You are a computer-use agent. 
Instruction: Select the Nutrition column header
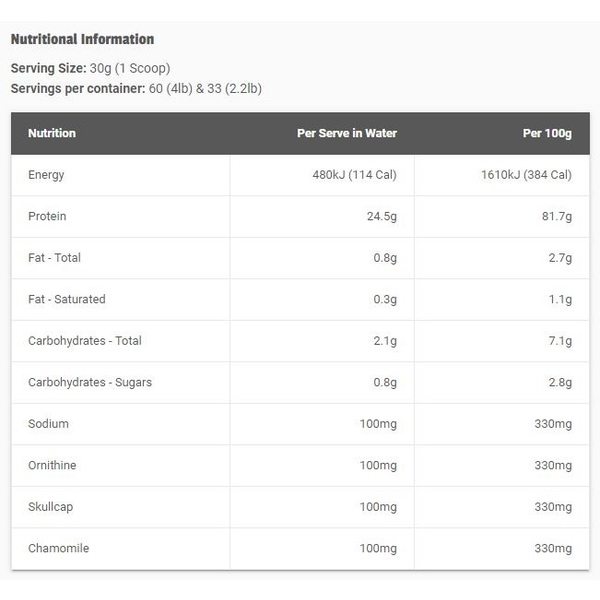point(52,133)
